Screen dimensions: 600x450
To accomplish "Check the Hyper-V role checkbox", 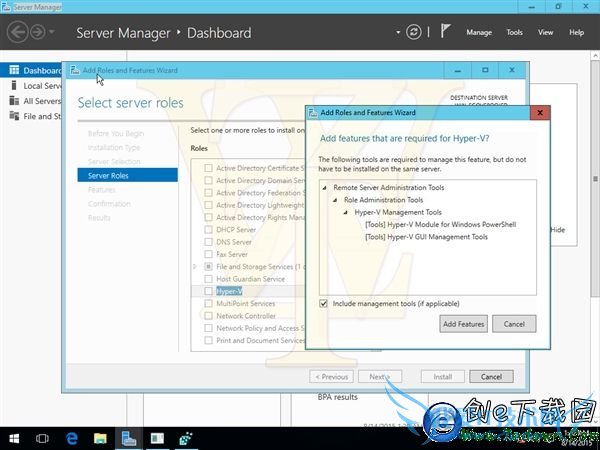I will 209,291.
